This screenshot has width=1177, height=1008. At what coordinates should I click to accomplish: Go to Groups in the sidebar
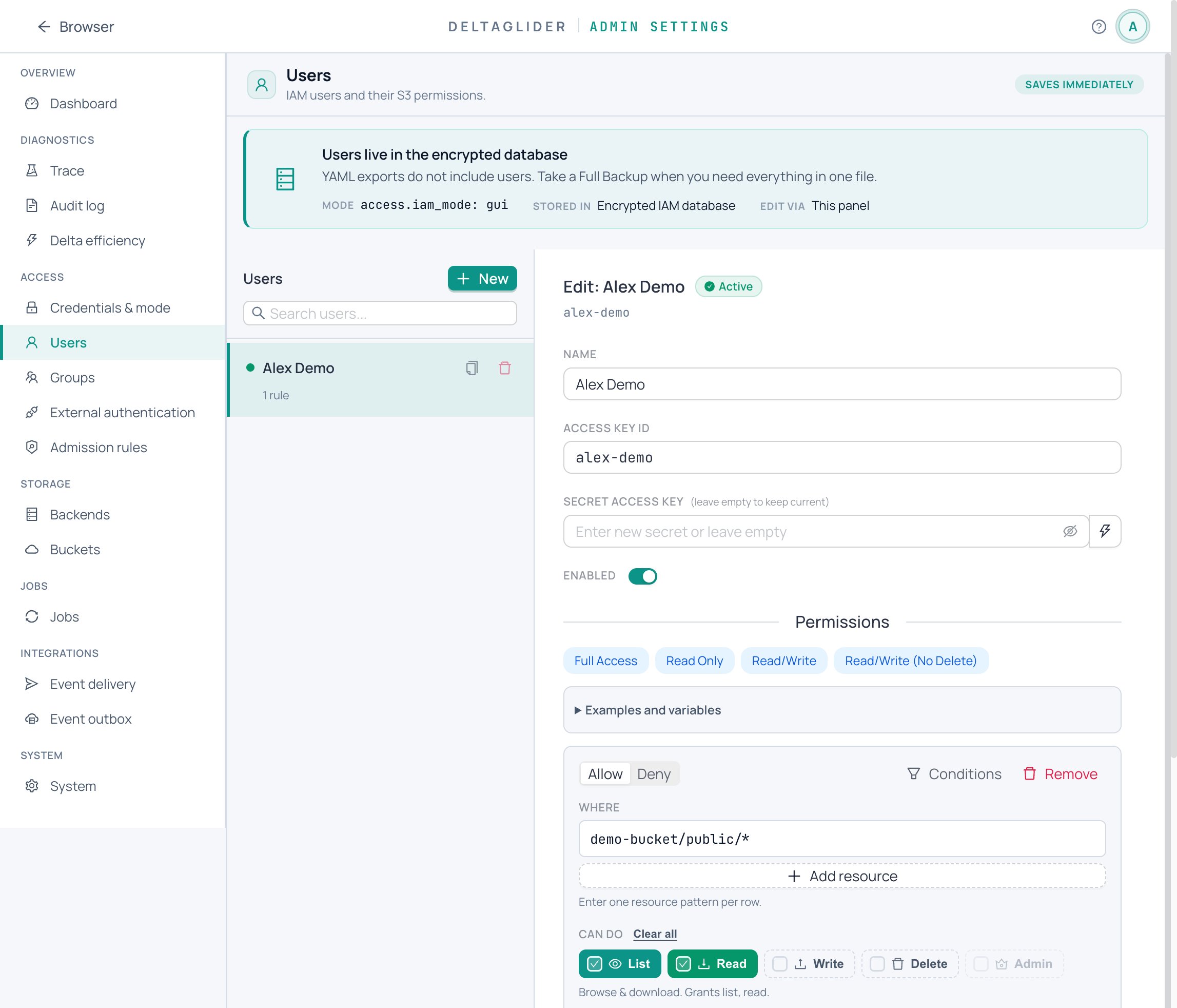tap(113, 377)
